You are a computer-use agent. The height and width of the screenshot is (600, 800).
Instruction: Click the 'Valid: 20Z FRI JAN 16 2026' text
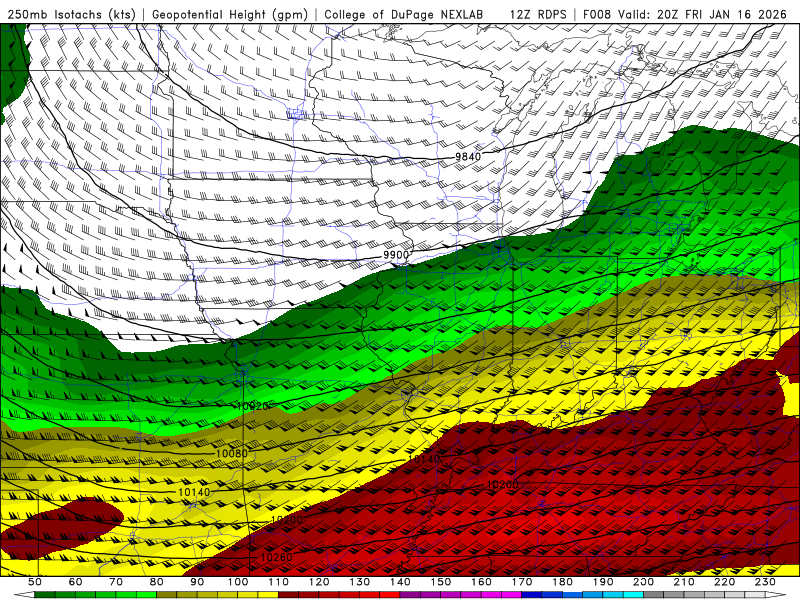coord(703,14)
